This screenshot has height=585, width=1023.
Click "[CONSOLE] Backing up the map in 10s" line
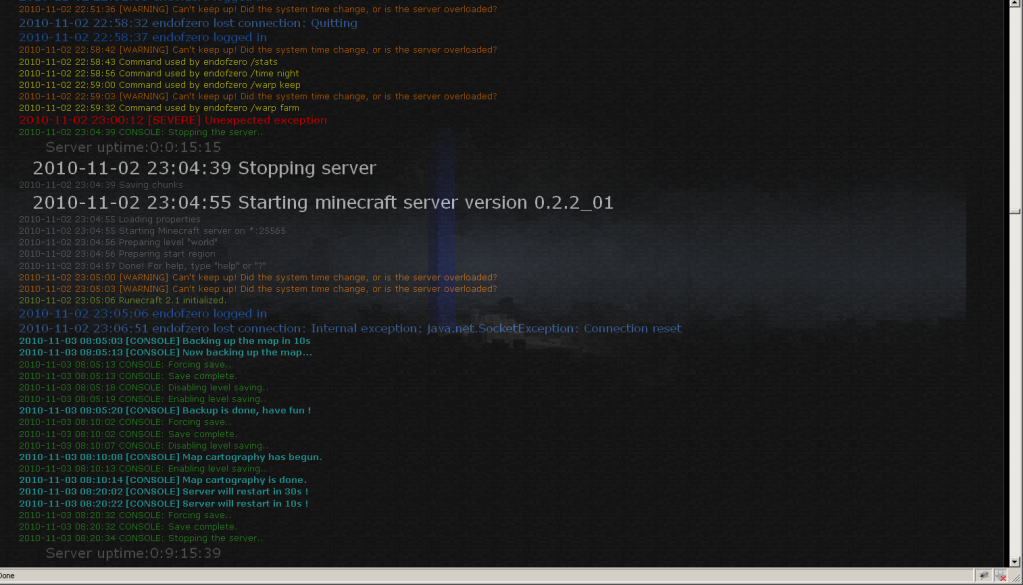coord(164,341)
